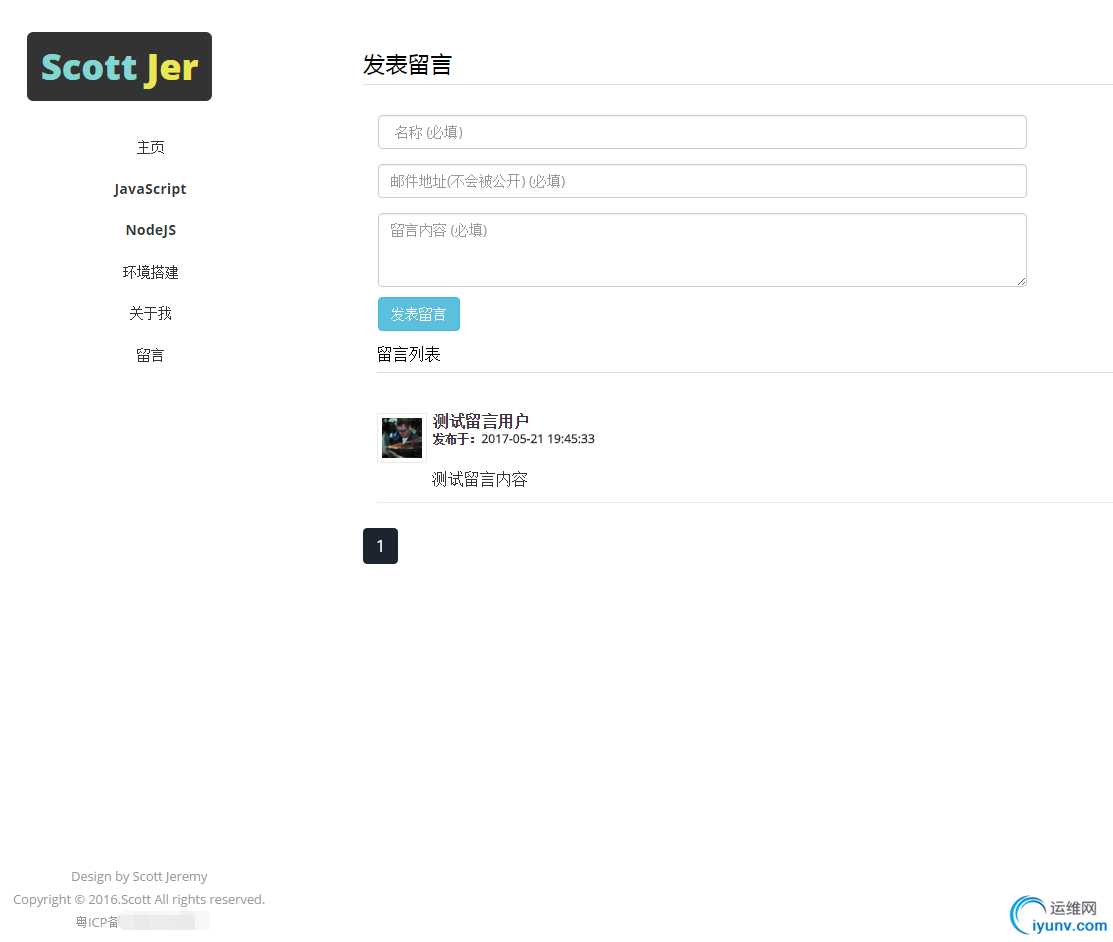Select pagination page 1
This screenshot has height=942, width=1113.
pyautogui.click(x=380, y=546)
